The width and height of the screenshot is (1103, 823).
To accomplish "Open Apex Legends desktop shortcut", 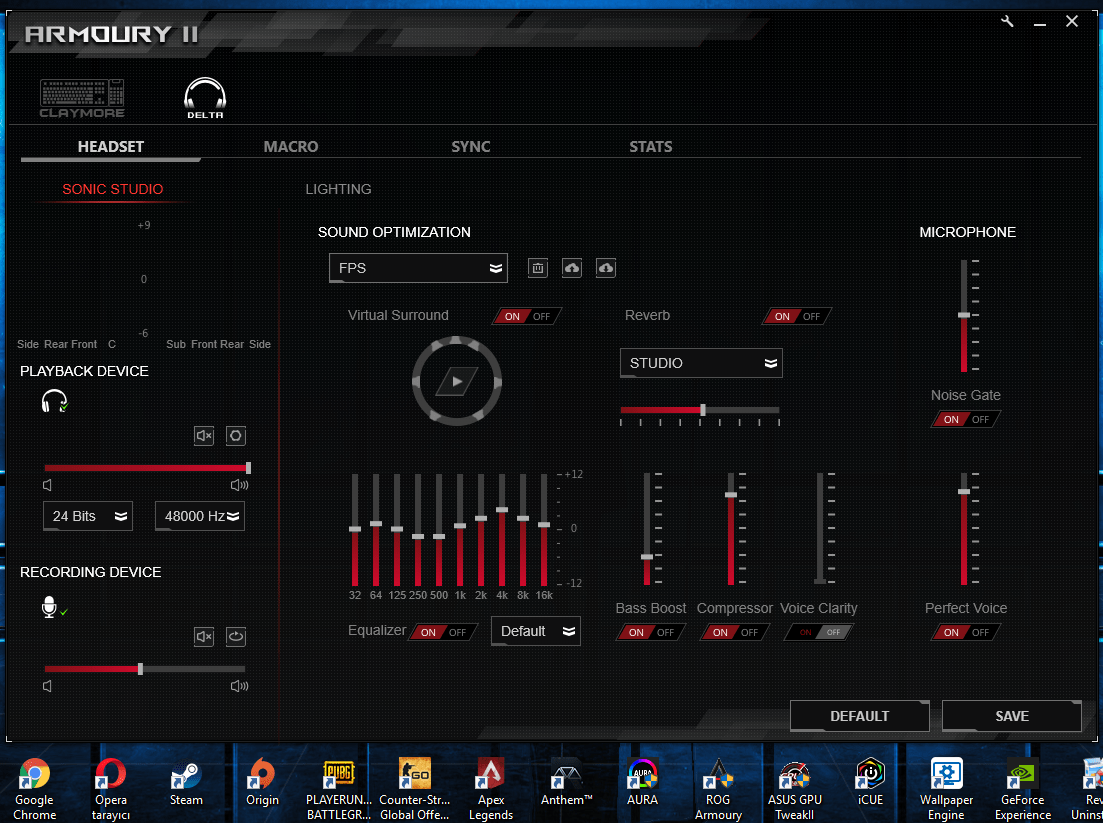I will coord(491,789).
